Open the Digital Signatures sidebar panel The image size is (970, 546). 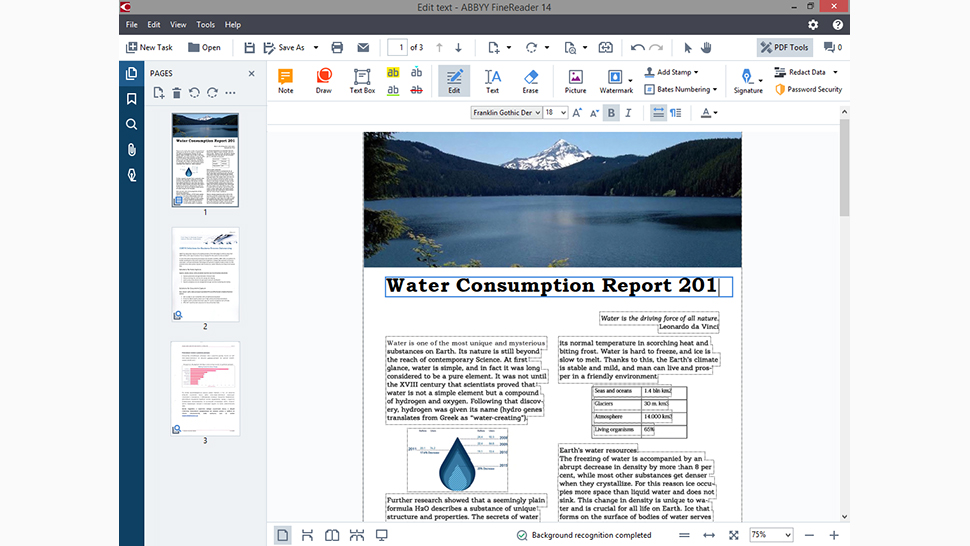coord(131,176)
